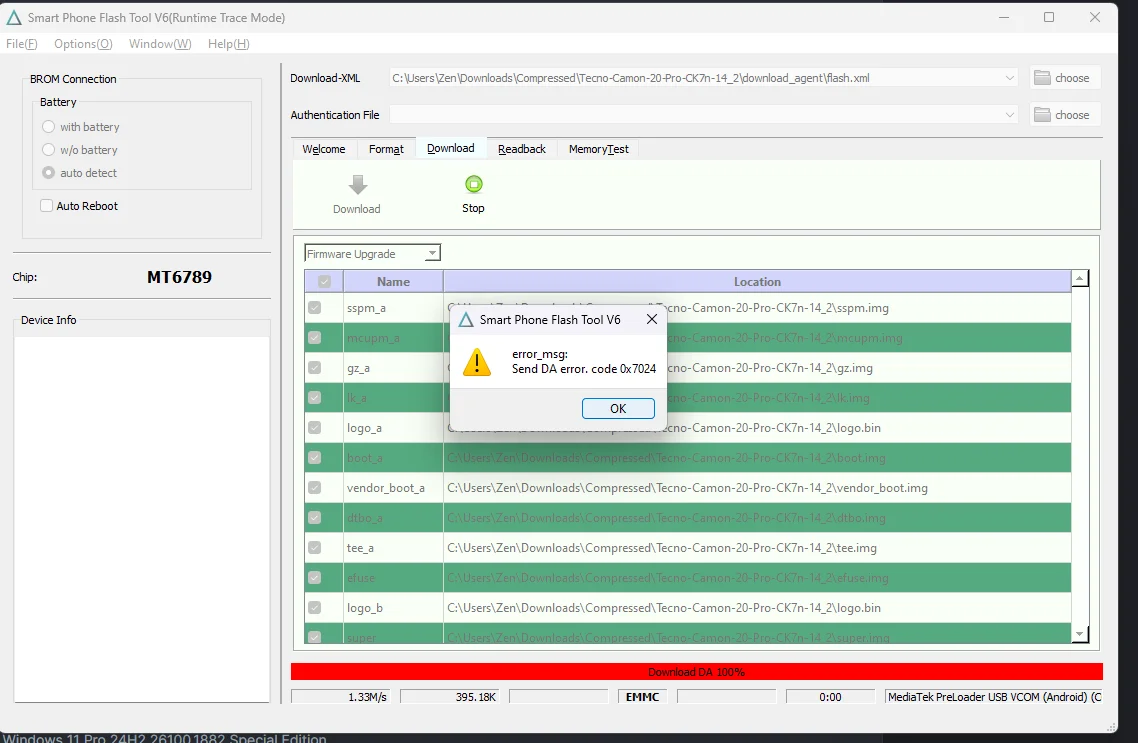1138x743 pixels.
Task: Click the Download arrow icon
Action: click(x=358, y=185)
